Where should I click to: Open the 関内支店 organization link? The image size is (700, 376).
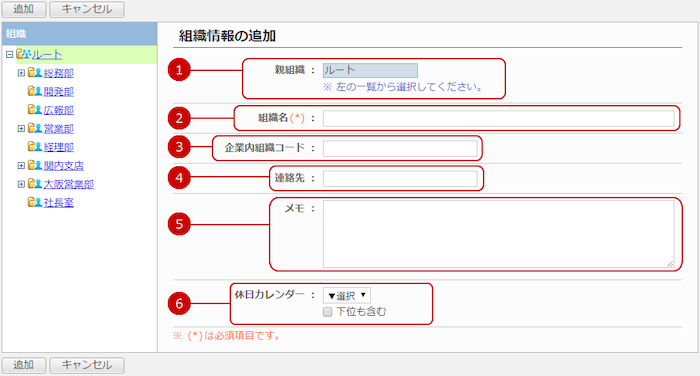[x=64, y=166]
